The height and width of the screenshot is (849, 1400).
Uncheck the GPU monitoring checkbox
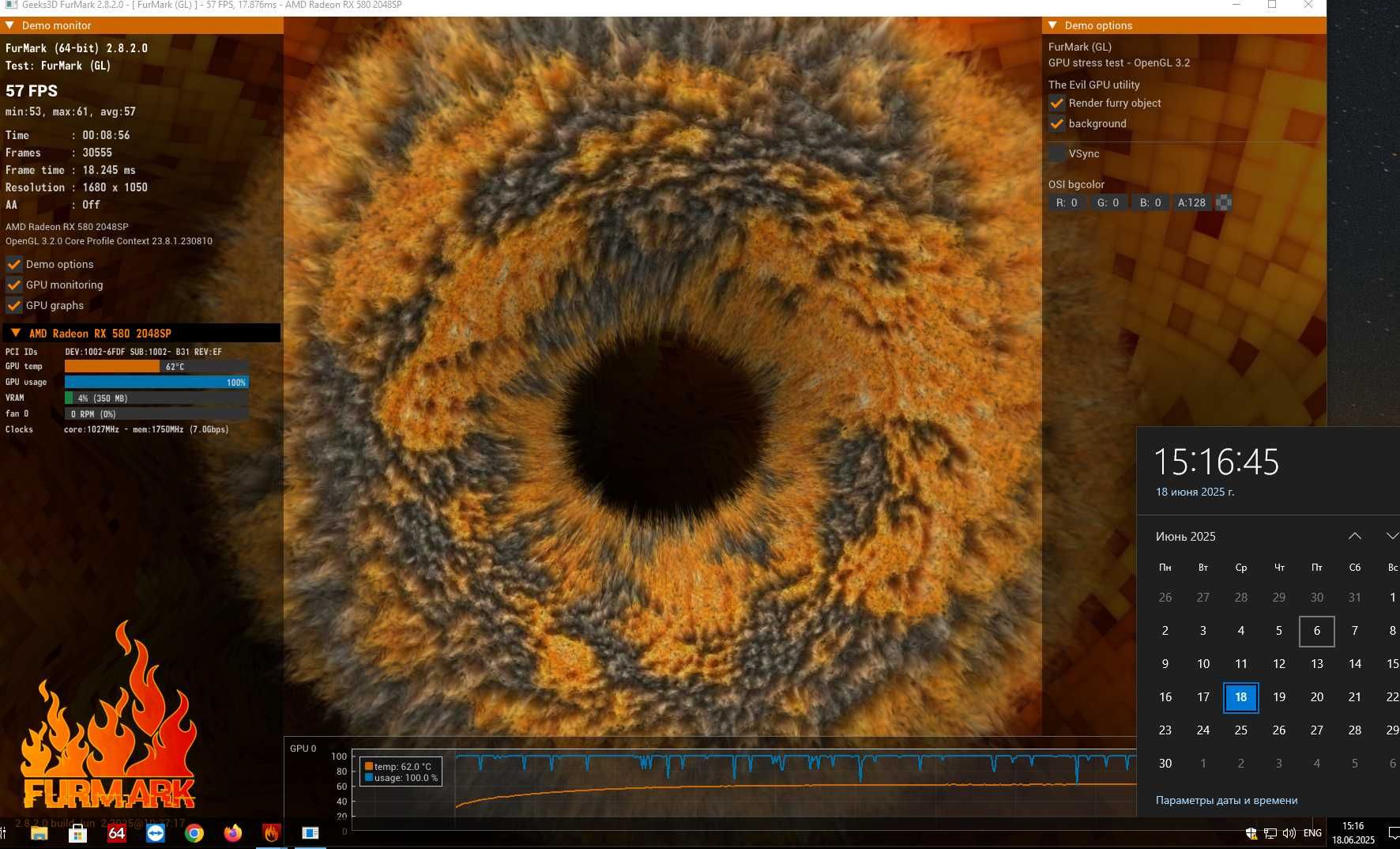[x=14, y=285]
